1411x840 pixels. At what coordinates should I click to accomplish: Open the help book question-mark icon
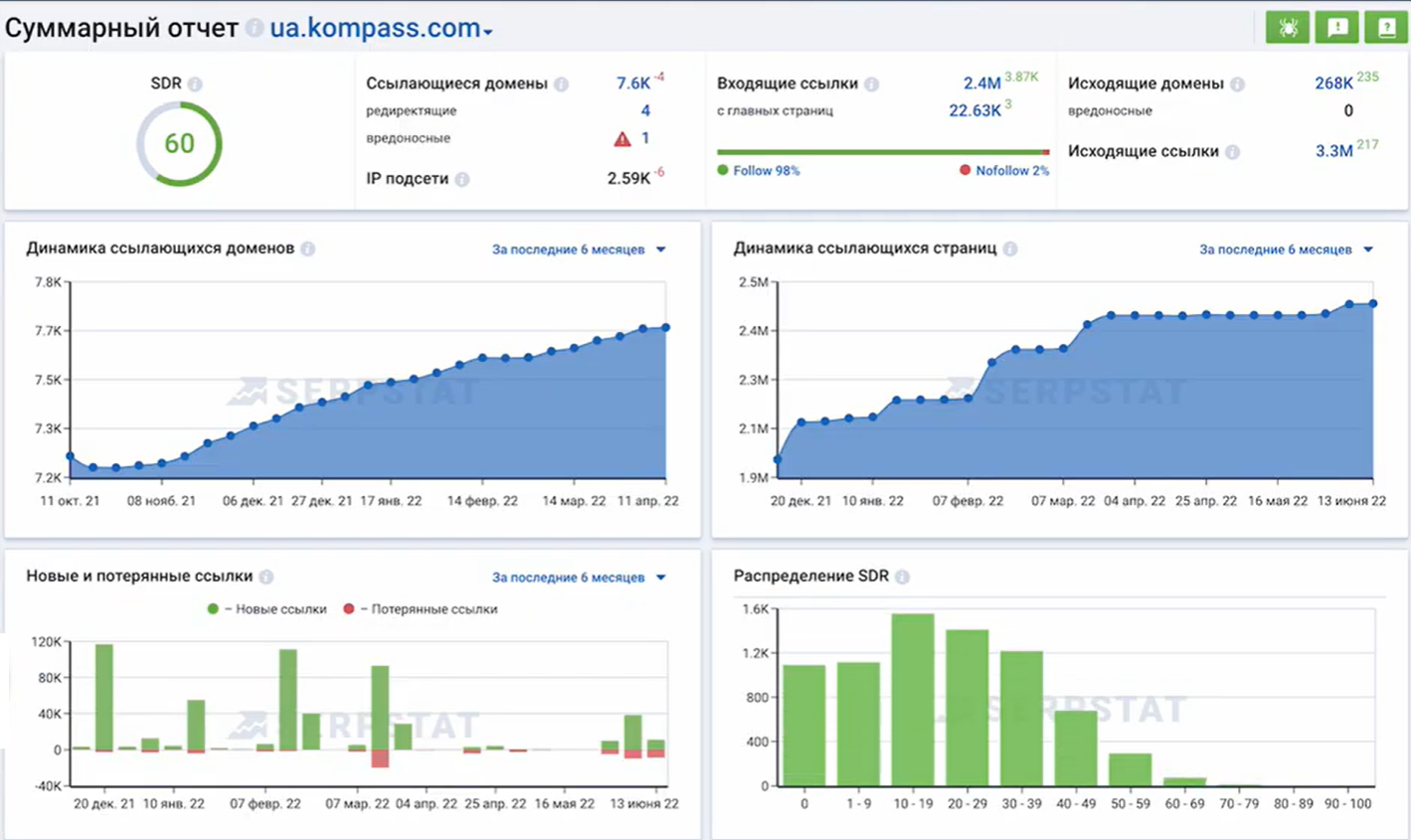click(x=1385, y=28)
